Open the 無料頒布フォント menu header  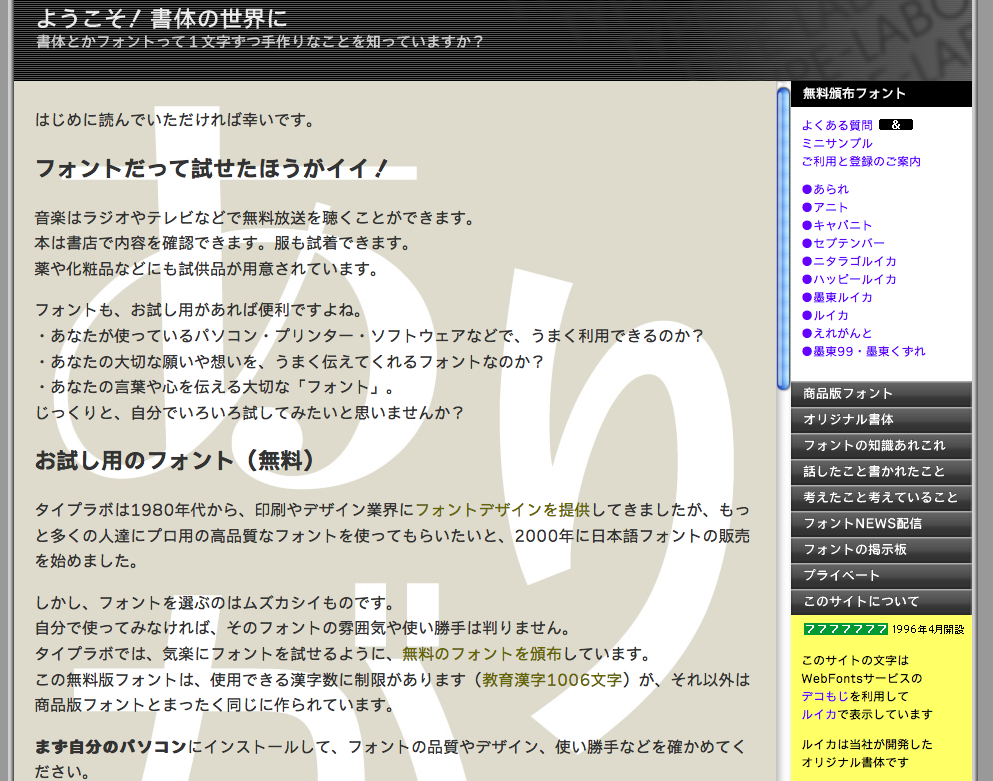(x=881, y=94)
